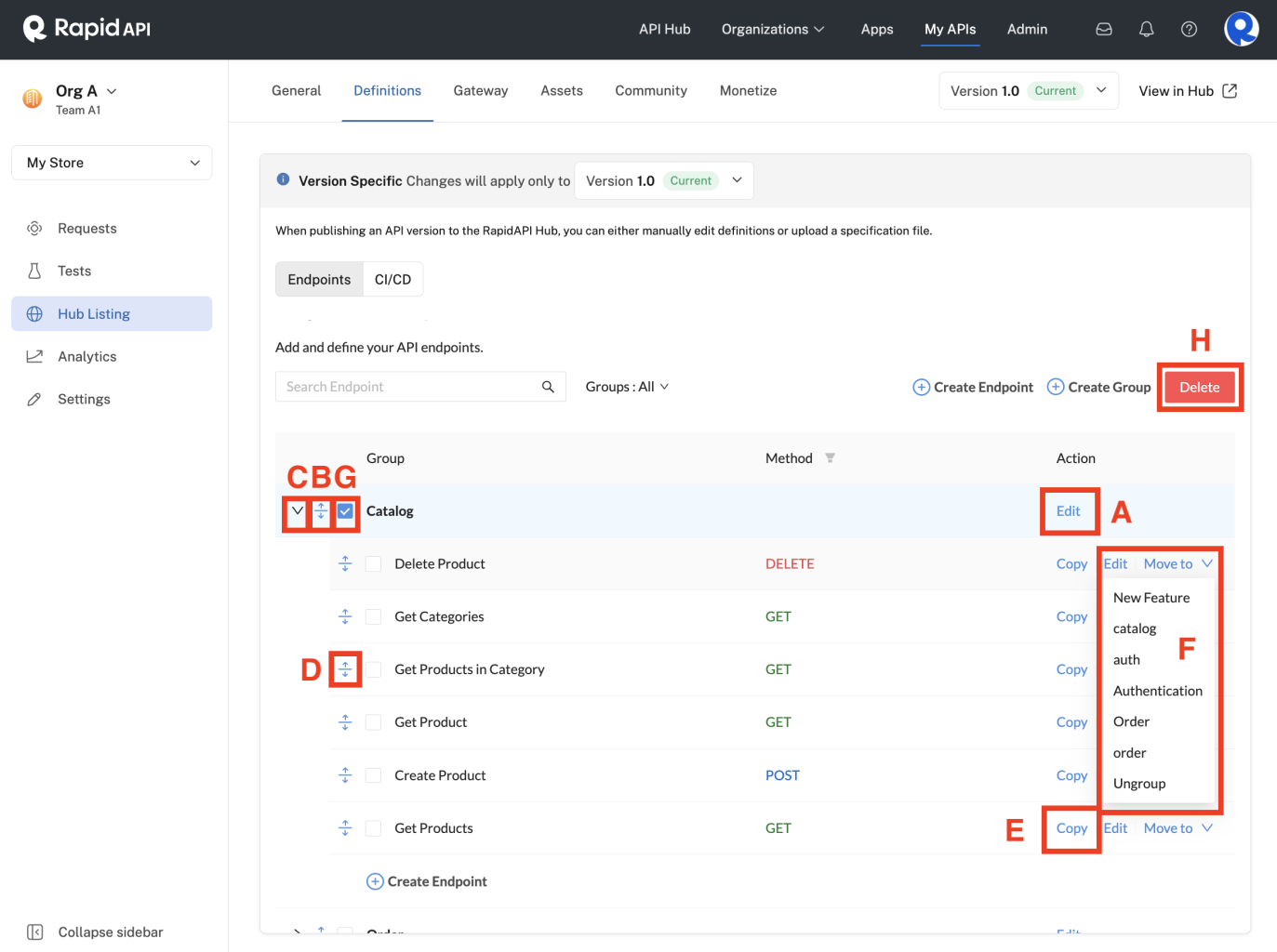This screenshot has width=1277, height=952.
Task: Check the Get Products in Category checkbox
Action: [373, 669]
